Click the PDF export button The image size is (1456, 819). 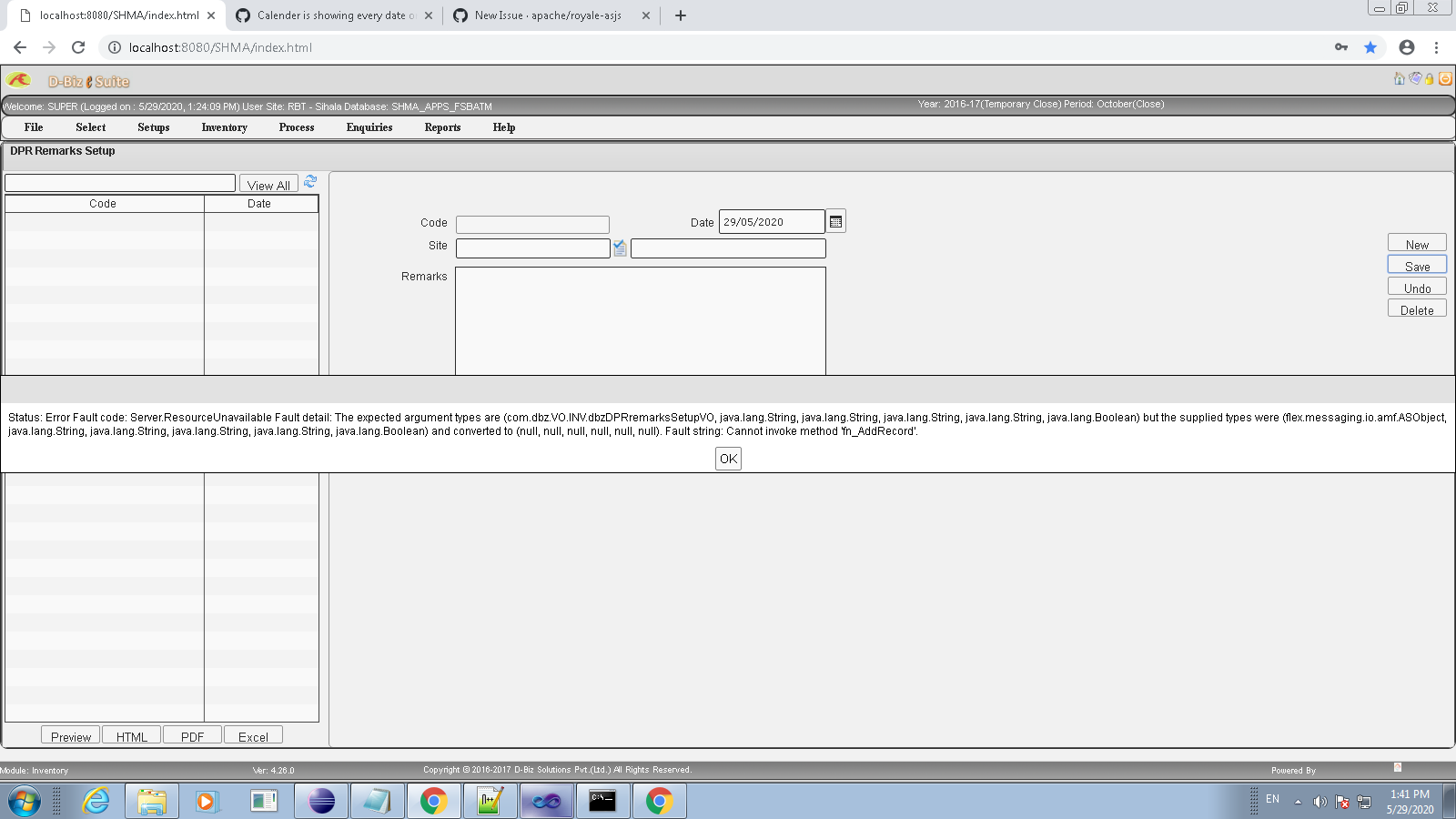tap(192, 735)
